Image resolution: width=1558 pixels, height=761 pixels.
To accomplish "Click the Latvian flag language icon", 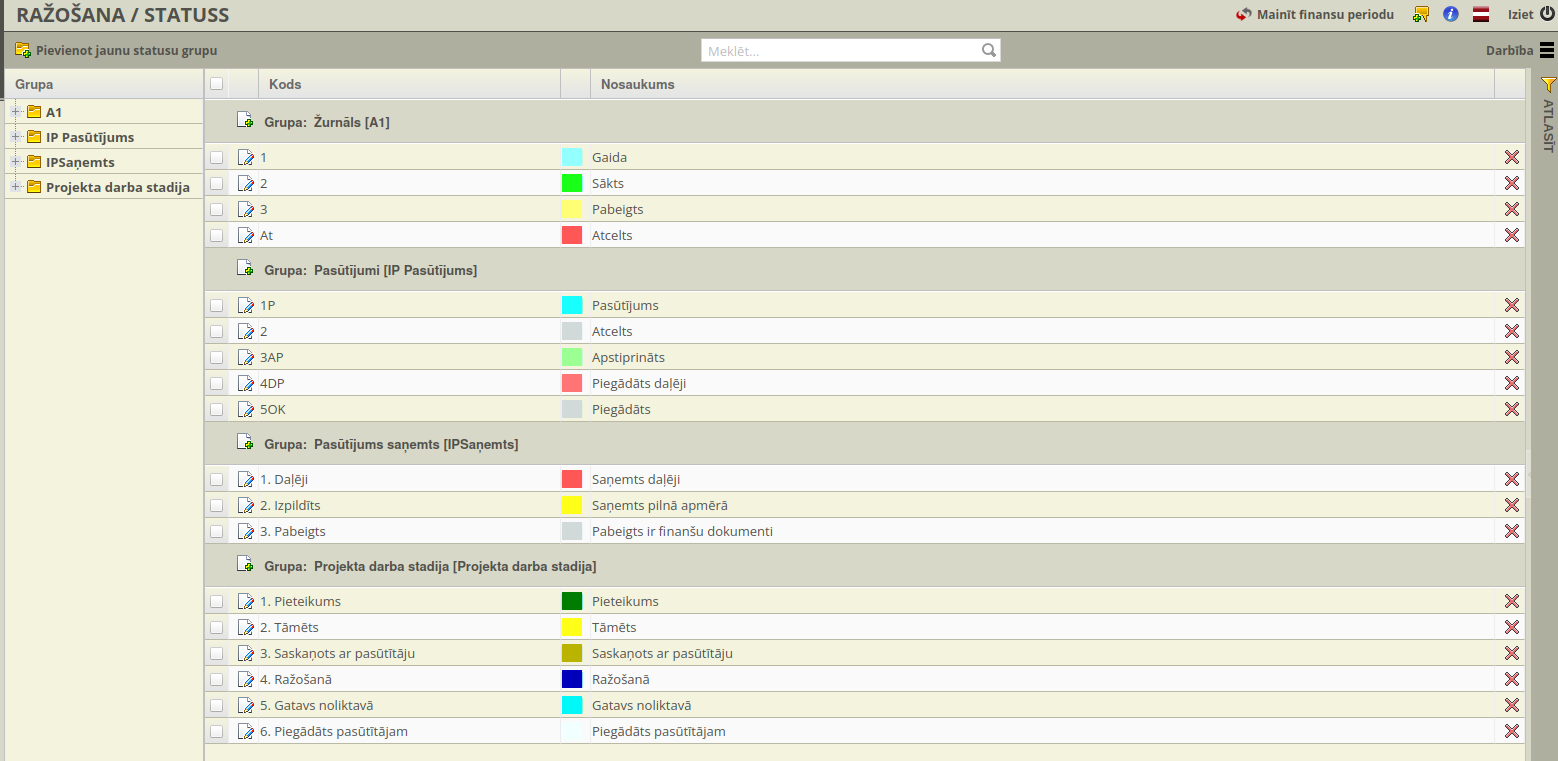I will [x=1481, y=15].
